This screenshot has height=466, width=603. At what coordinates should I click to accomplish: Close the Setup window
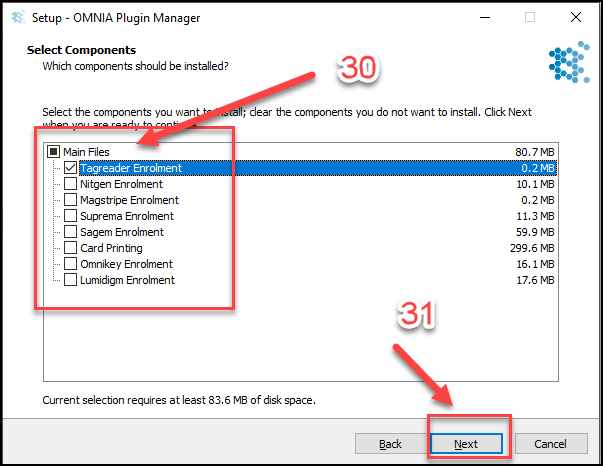click(576, 17)
